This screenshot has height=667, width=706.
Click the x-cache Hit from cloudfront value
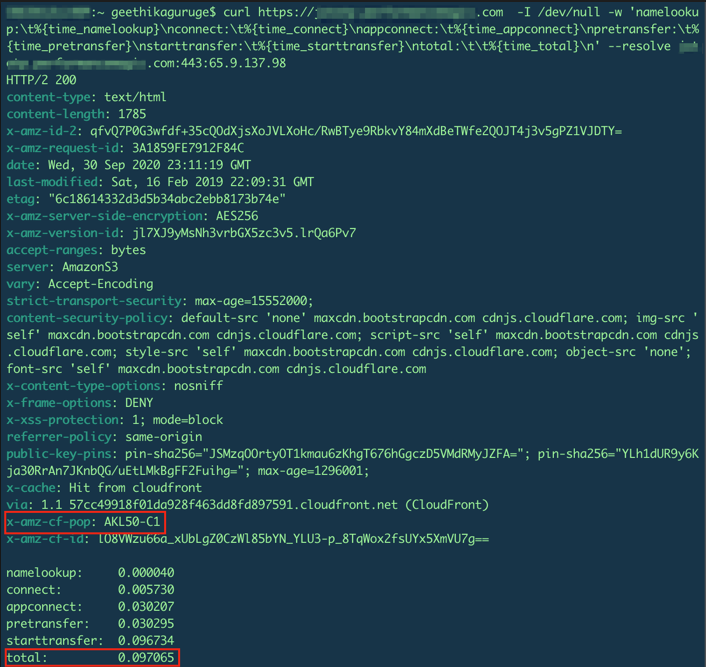[x=136, y=488]
